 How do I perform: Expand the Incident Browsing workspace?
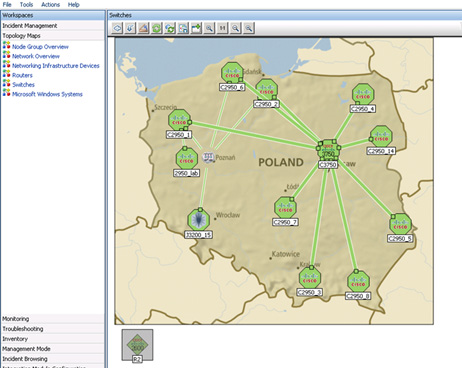point(53,359)
